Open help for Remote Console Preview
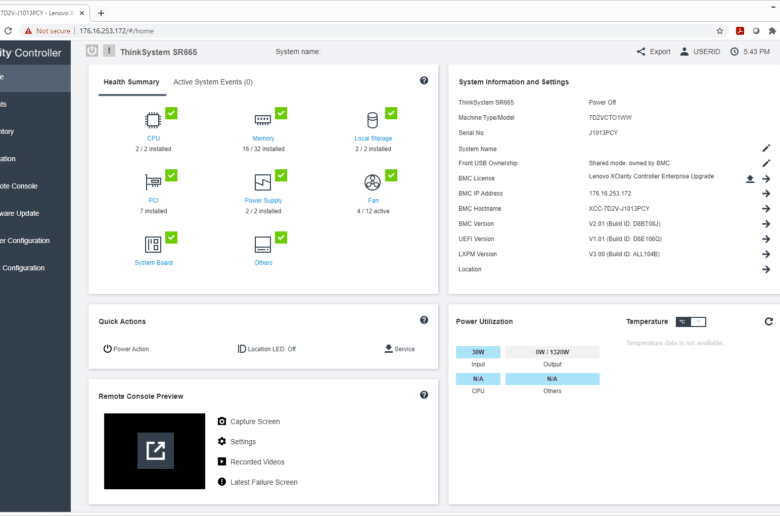 [424, 395]
